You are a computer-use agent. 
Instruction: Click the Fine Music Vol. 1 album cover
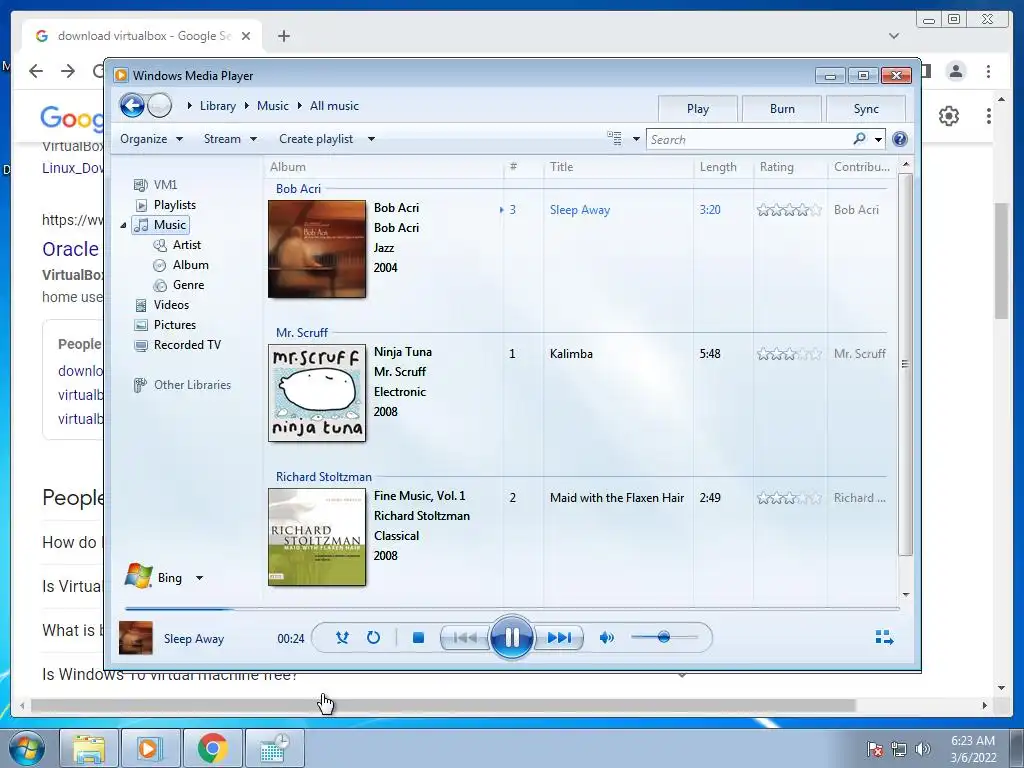tap(317, 537)
